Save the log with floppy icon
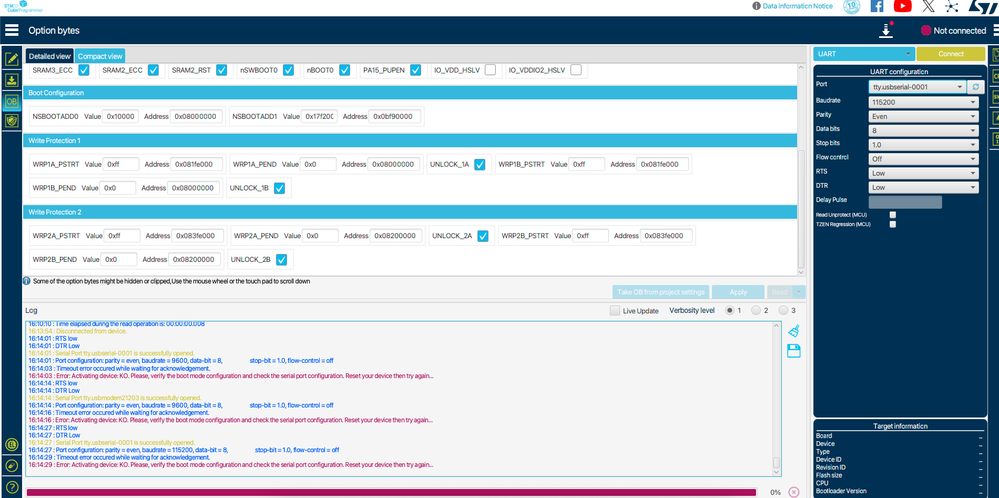 (794, 351)
